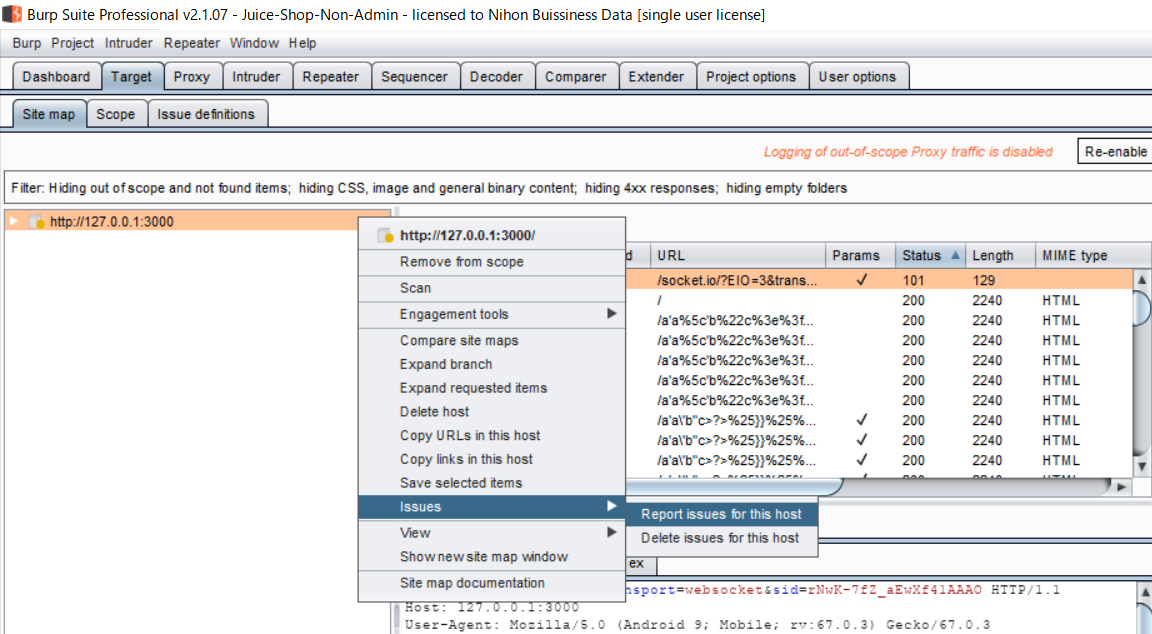Open the Help menu
1152x634 pixels.
[x=302, y=43]
